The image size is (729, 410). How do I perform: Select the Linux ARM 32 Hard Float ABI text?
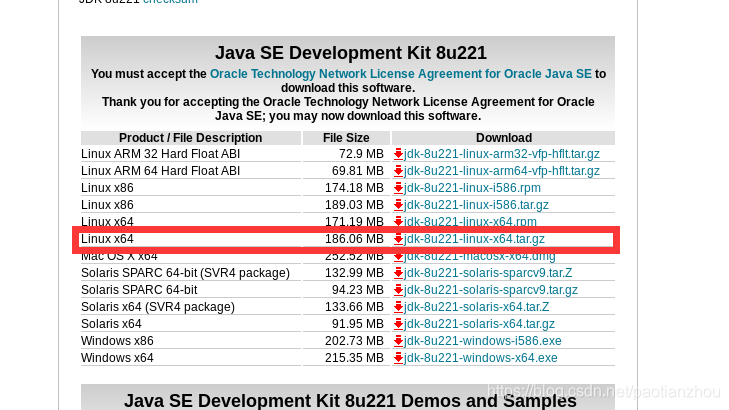[x=160, y=154]
